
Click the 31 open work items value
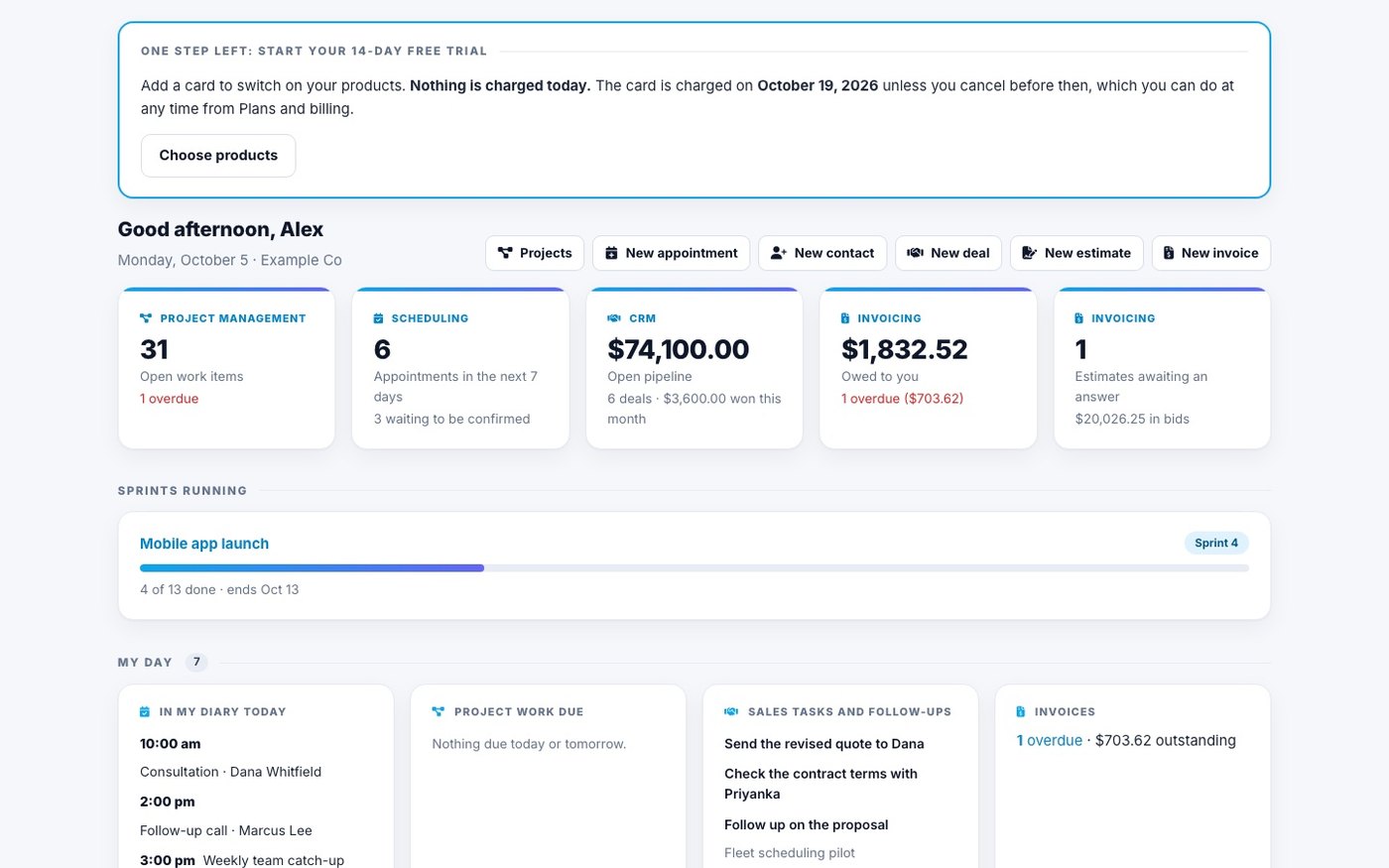155,349
